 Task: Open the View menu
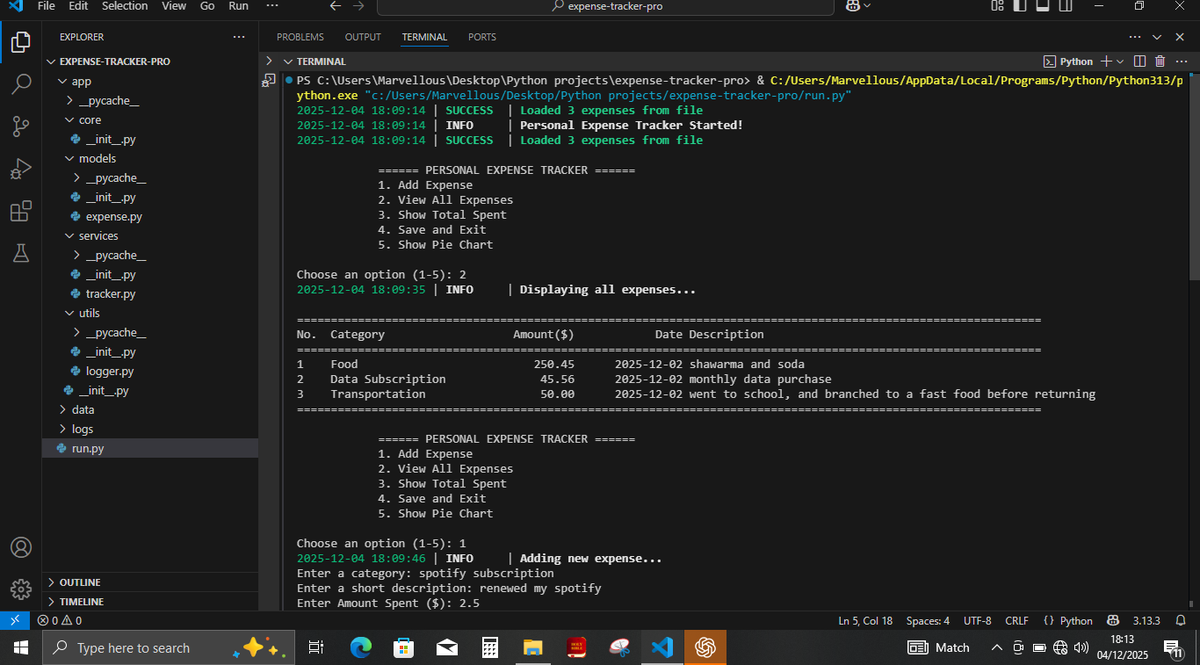coord(174,6)
